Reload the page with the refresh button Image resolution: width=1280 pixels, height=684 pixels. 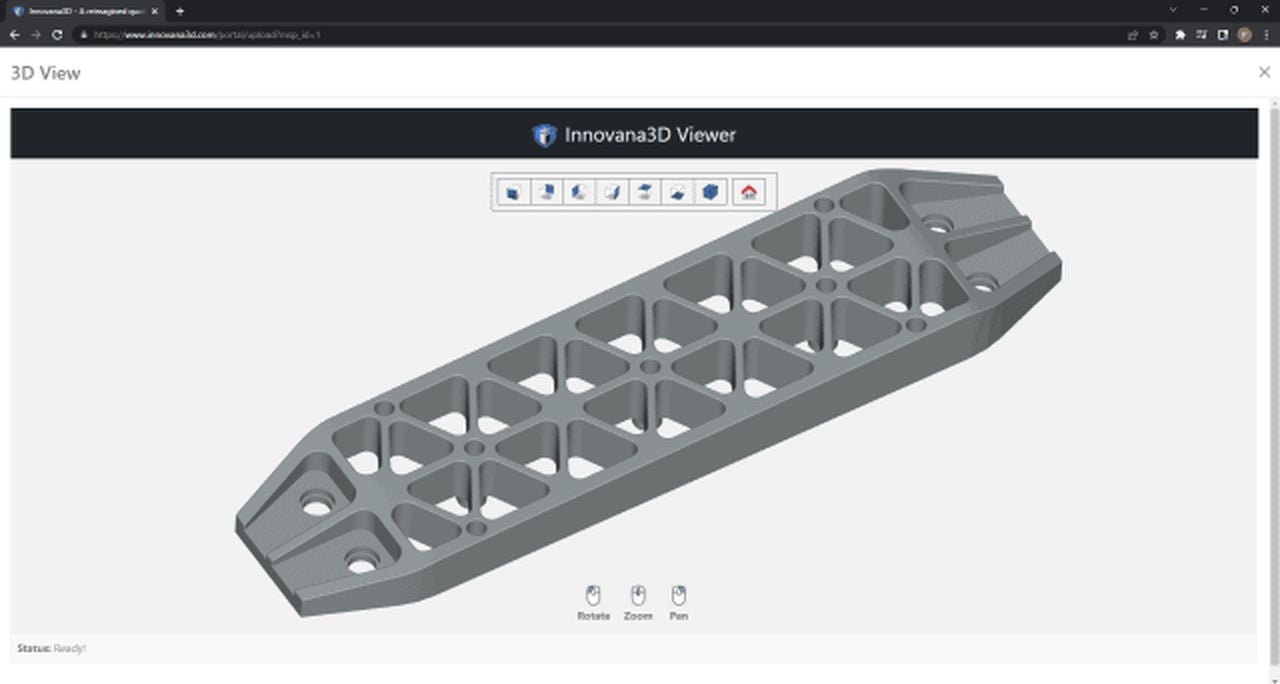click(x=57, y=34)
